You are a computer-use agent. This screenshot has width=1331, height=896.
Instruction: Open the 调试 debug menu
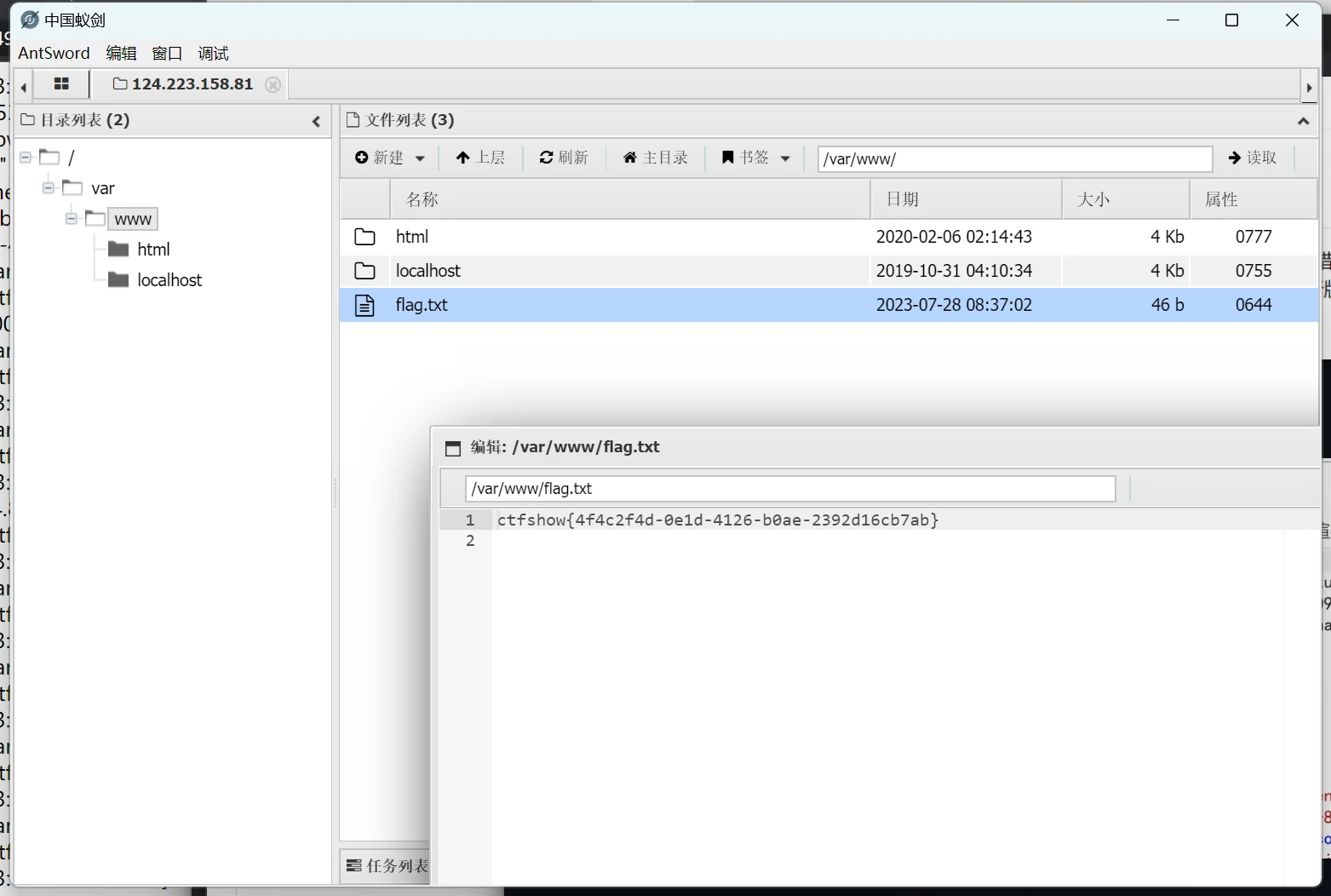coord(213,54)
